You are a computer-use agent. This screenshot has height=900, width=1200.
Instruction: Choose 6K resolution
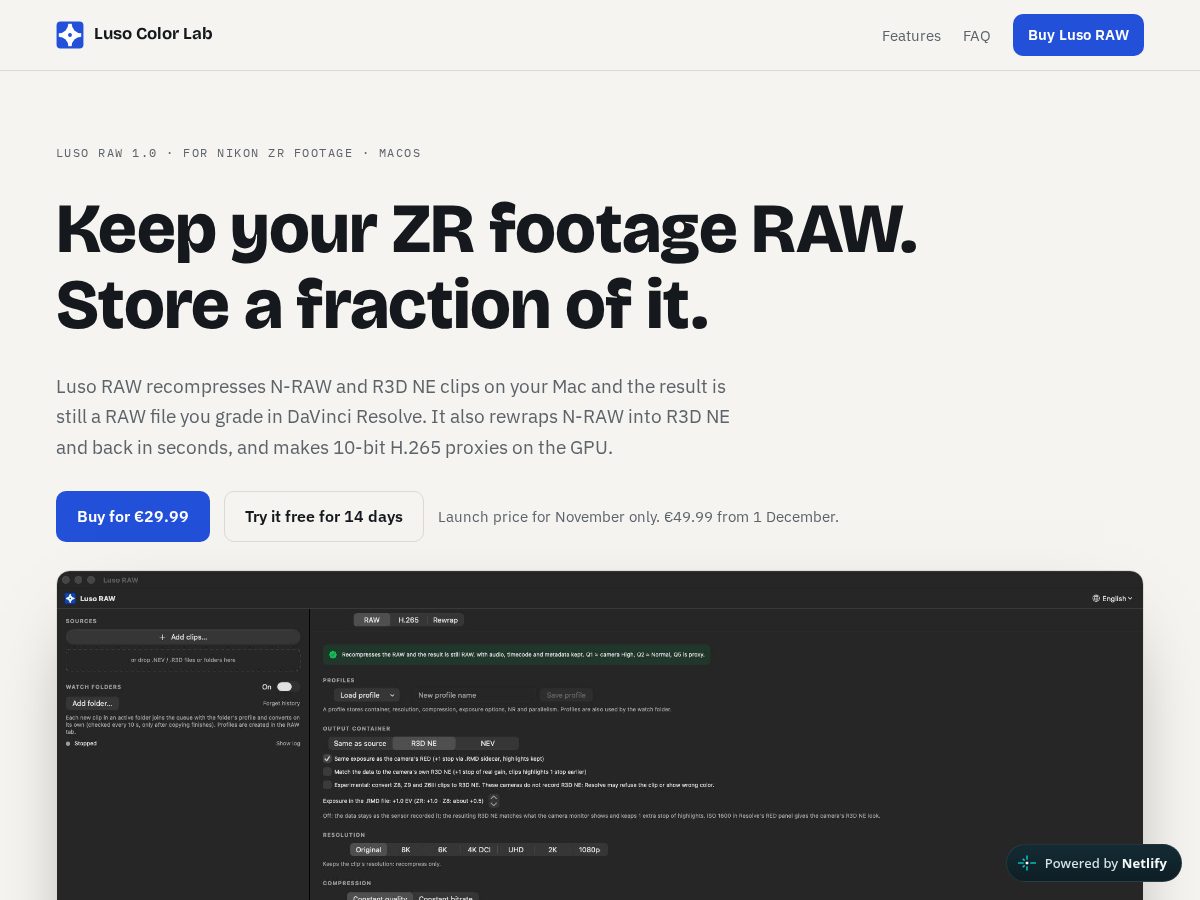click(442, 849)
